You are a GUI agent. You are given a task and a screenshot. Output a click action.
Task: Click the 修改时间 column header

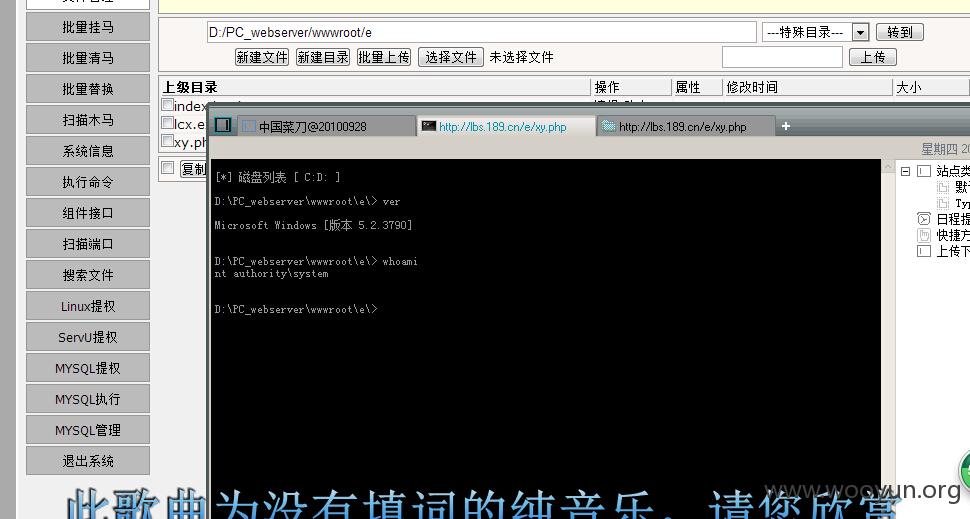point(752,87)
